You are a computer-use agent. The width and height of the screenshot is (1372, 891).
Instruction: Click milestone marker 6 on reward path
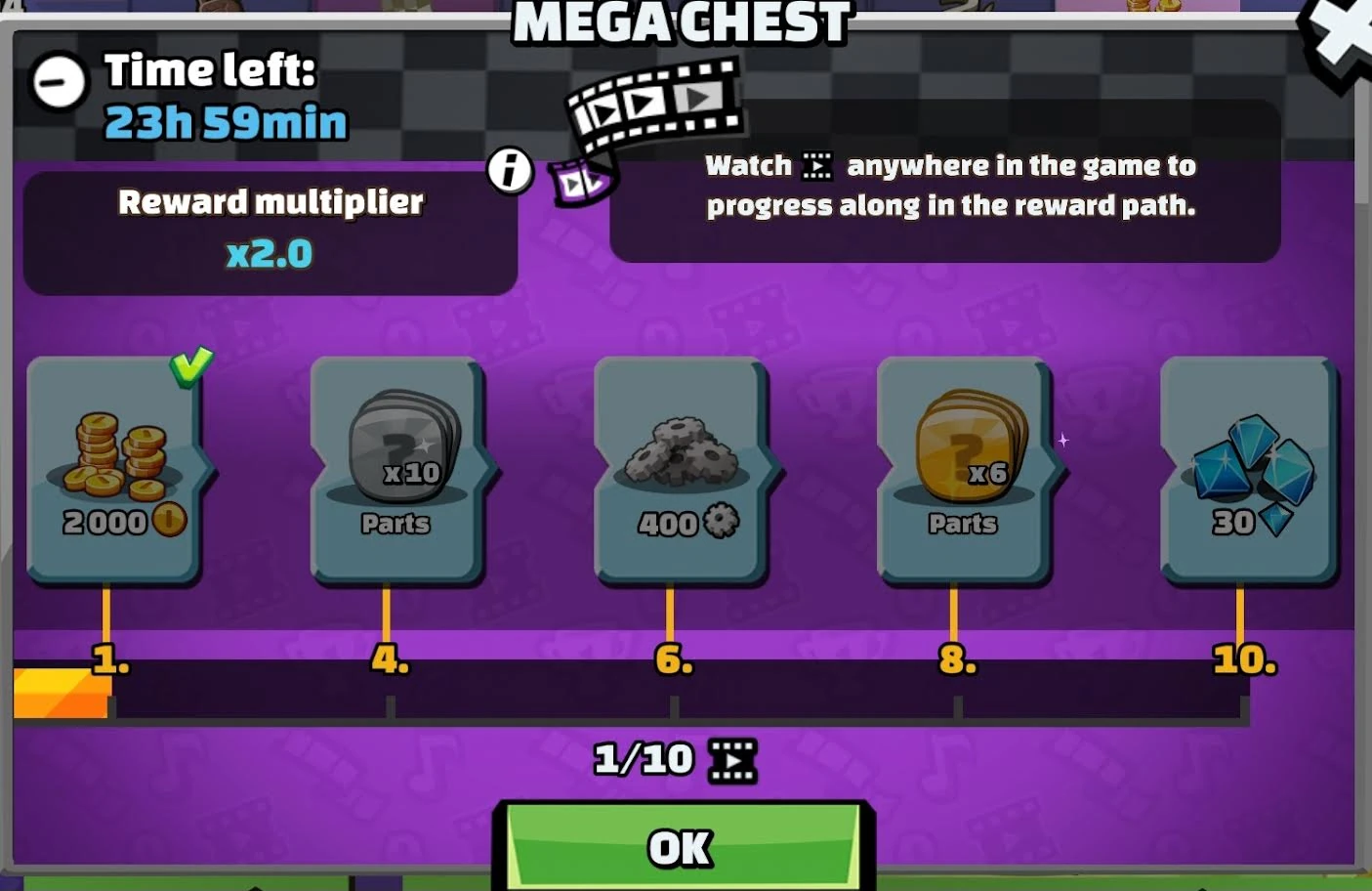(674, 659)
